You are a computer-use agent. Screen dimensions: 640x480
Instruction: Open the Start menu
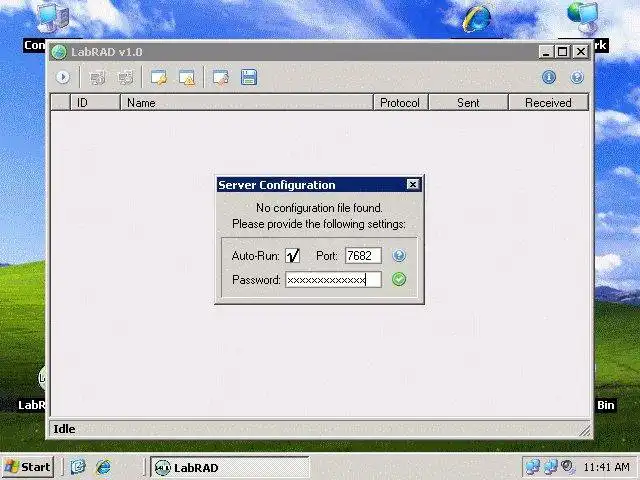(28, 467)
